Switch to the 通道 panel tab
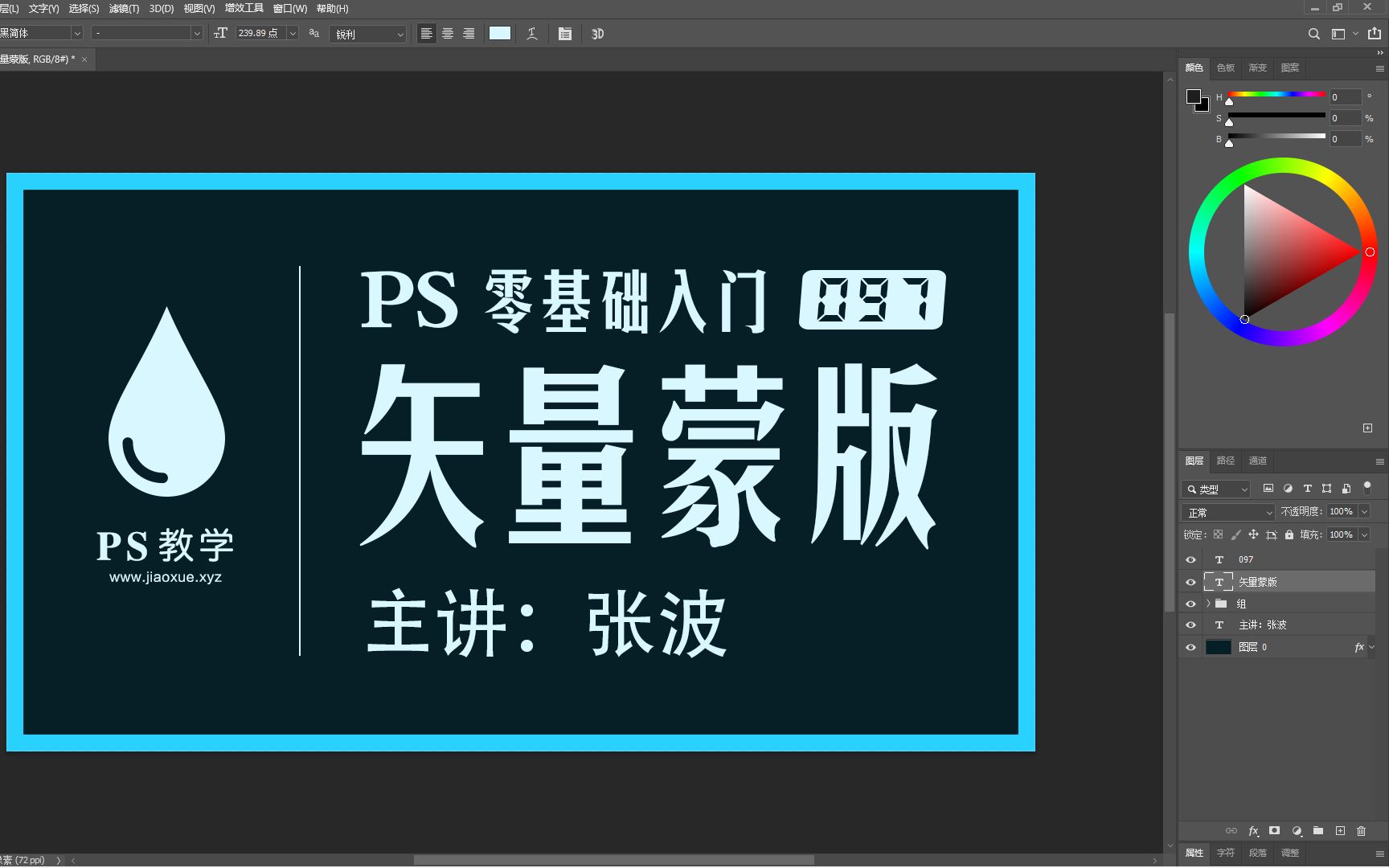 [x=1257, y=461]
